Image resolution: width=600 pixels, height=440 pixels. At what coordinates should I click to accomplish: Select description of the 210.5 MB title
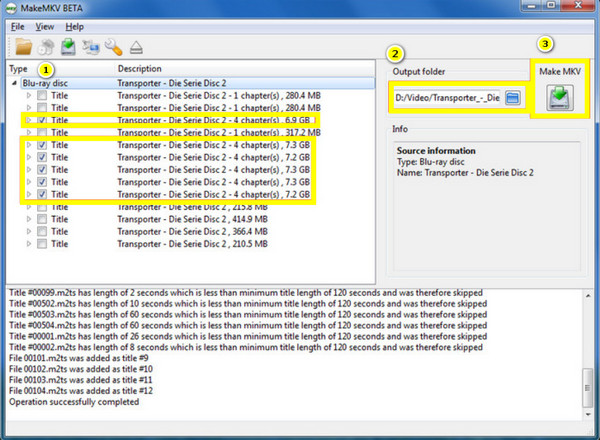point(192,244)
